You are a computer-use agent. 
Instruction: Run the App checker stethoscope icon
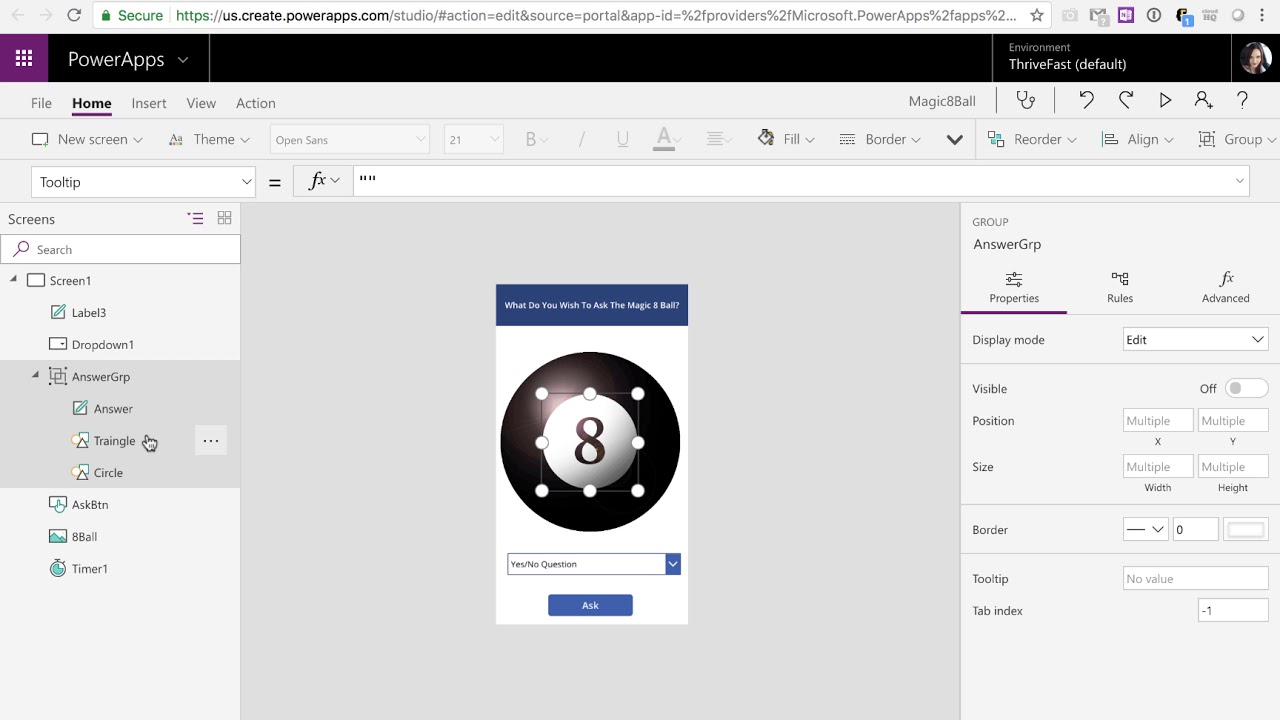tap(1026, 101)
